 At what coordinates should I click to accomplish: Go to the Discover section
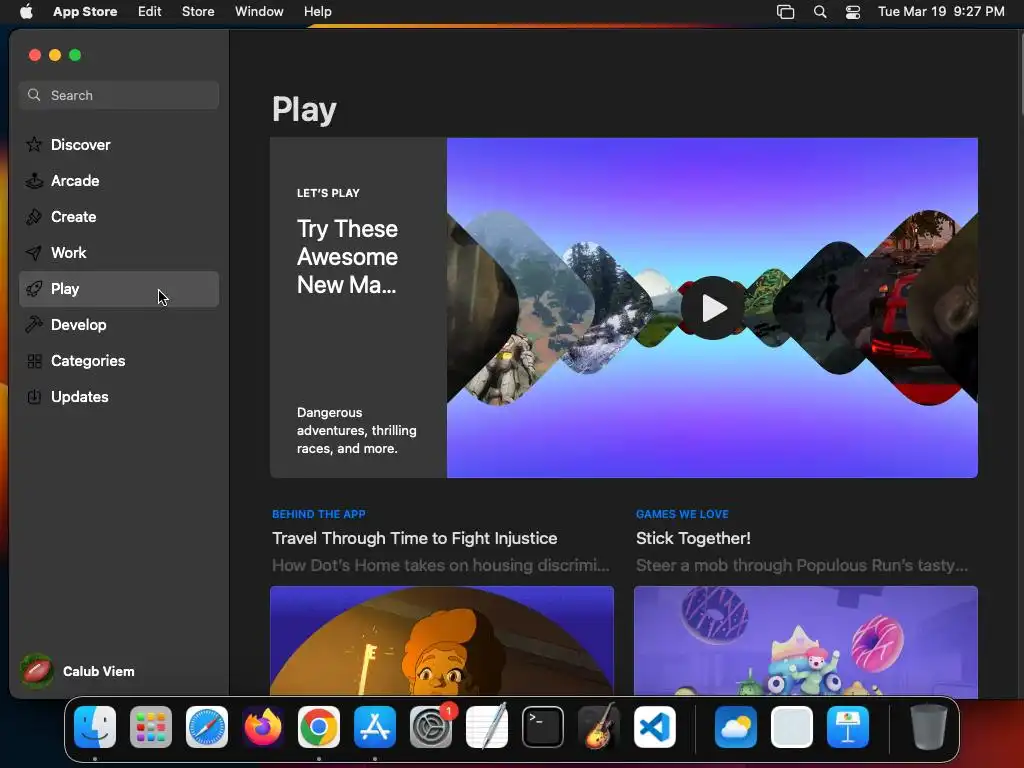pyautogui.click(x=119, y=145)
